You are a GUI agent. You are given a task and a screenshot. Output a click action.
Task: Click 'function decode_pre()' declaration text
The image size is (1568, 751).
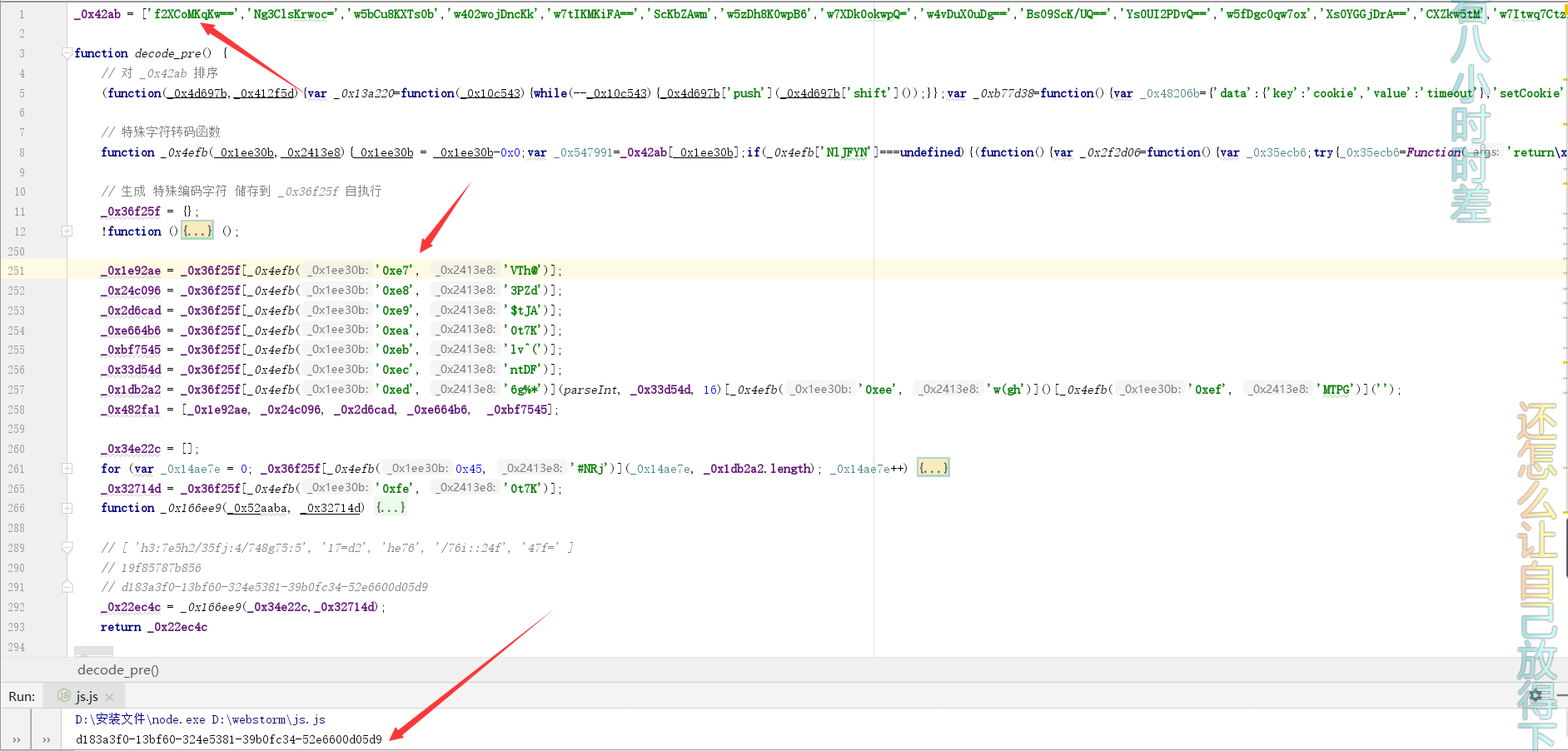pyautogui.click(x=143, y=53)
